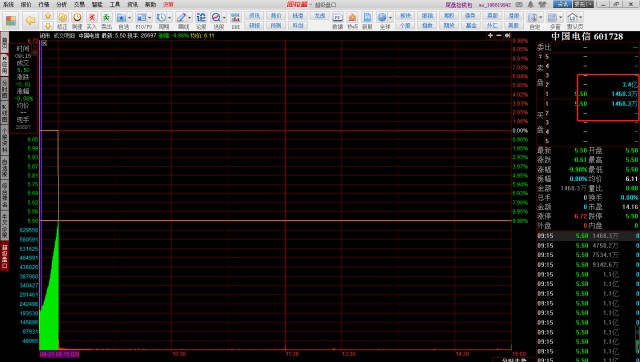Viewport: 640px width, 362px height.
Task: Expand the 全球 globe dropdown arrow
Action: 390,18
